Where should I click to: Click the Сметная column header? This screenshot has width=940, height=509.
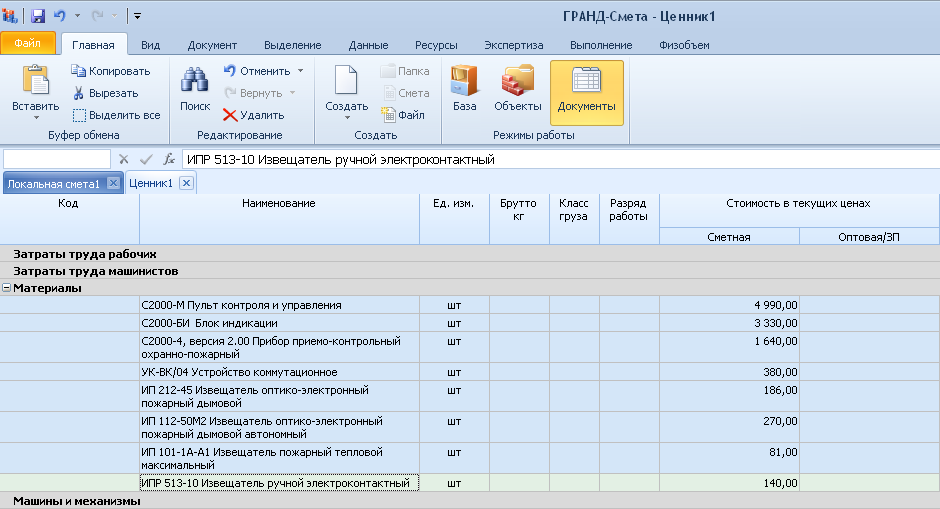pyautogui.click(x=729, y=237)
